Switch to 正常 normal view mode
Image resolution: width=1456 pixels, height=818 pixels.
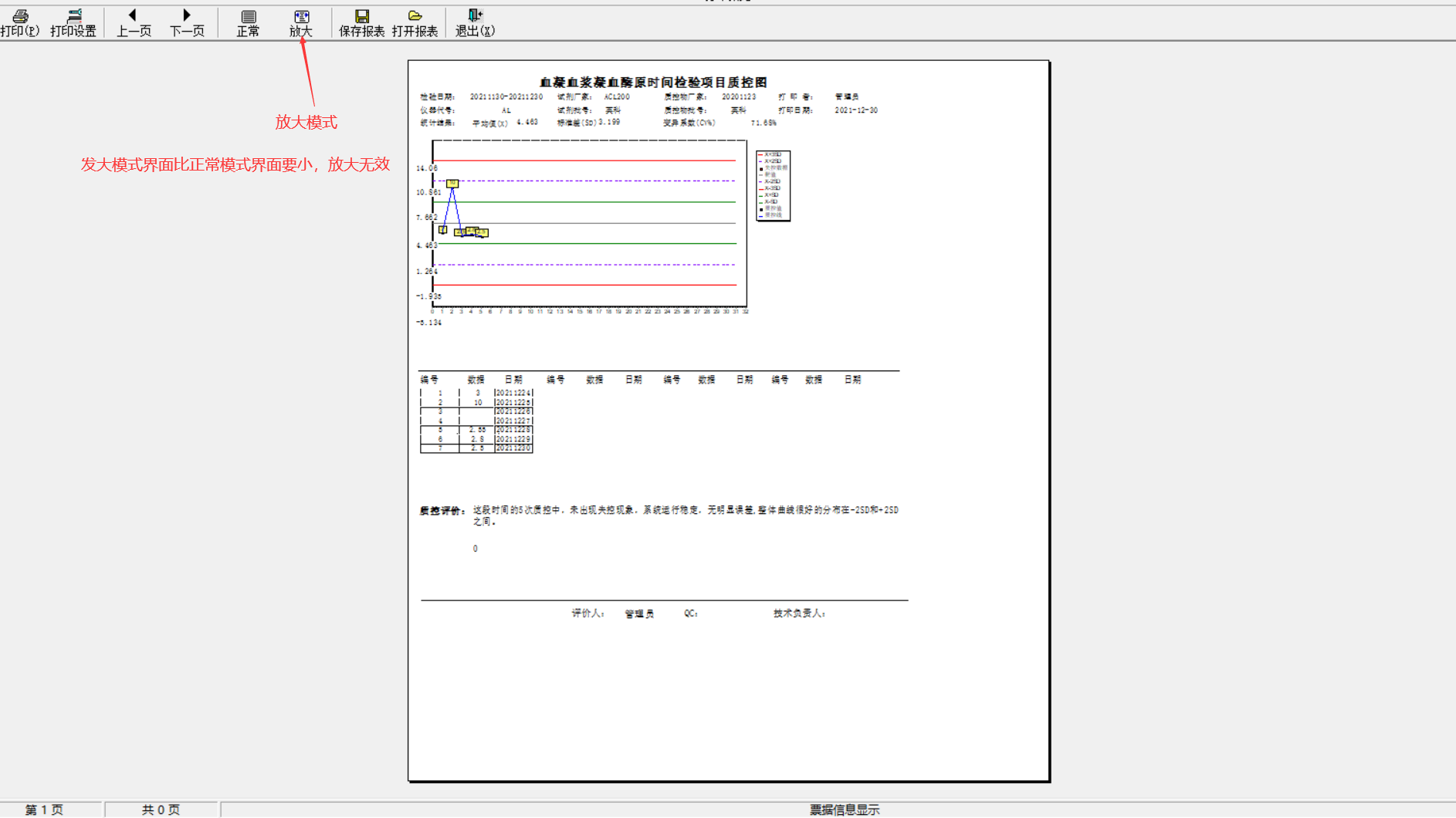(x=248, y=23)
